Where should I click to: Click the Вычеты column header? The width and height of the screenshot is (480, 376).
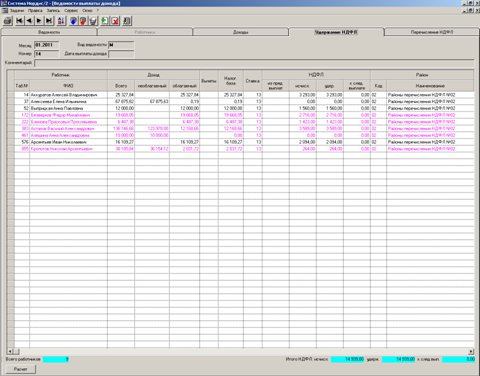(x=209, y=81)
